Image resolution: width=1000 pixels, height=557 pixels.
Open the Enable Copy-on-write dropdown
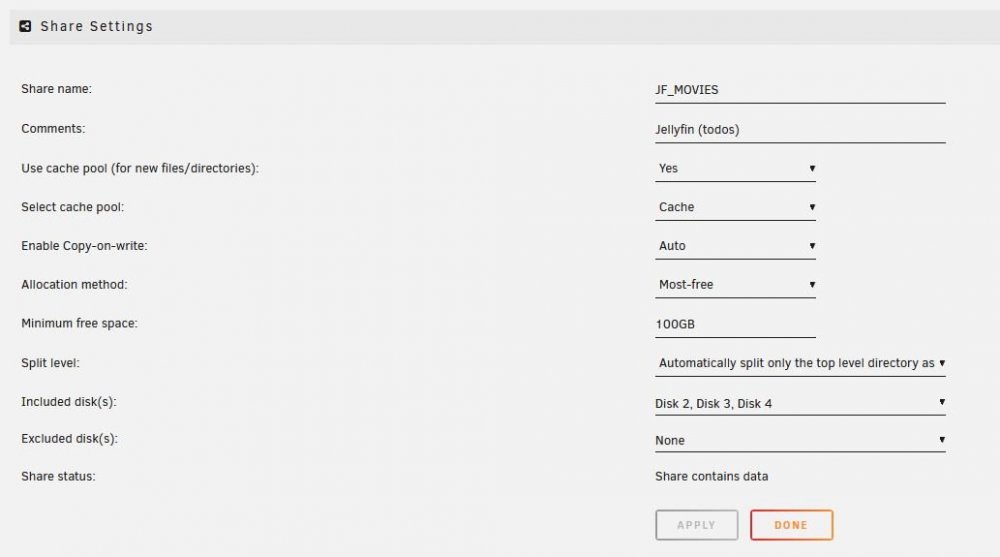(x=735, y=246)
